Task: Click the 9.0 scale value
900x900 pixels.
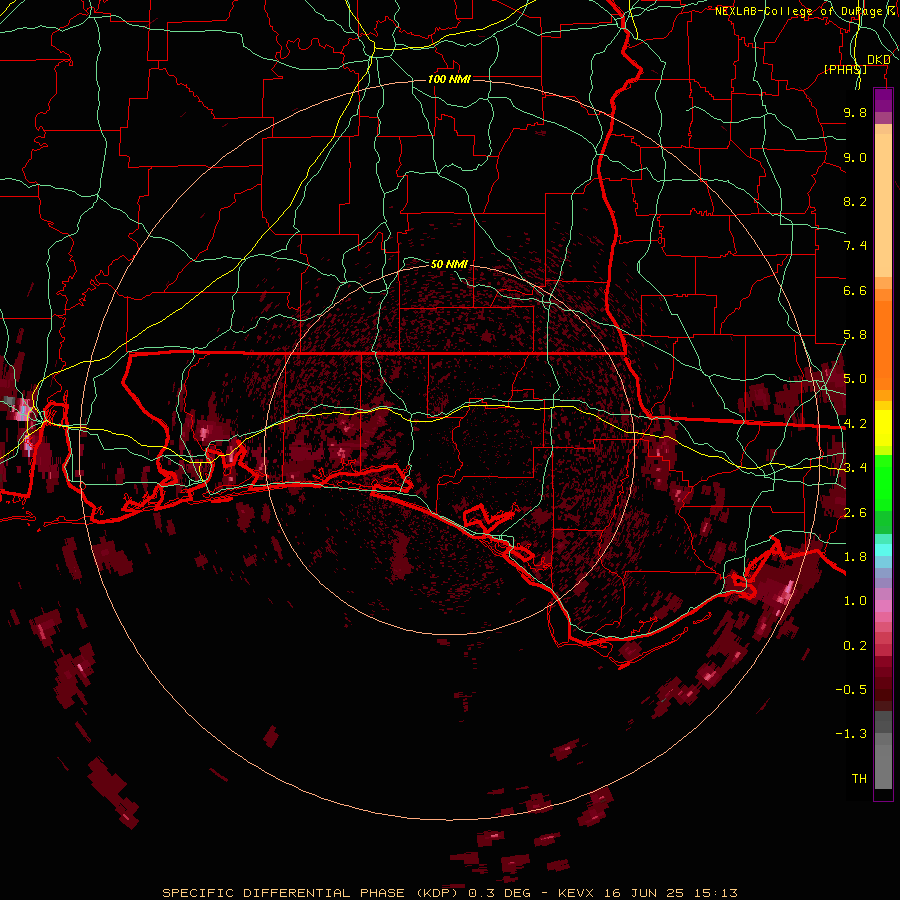Action: click(x=855, y=157)
